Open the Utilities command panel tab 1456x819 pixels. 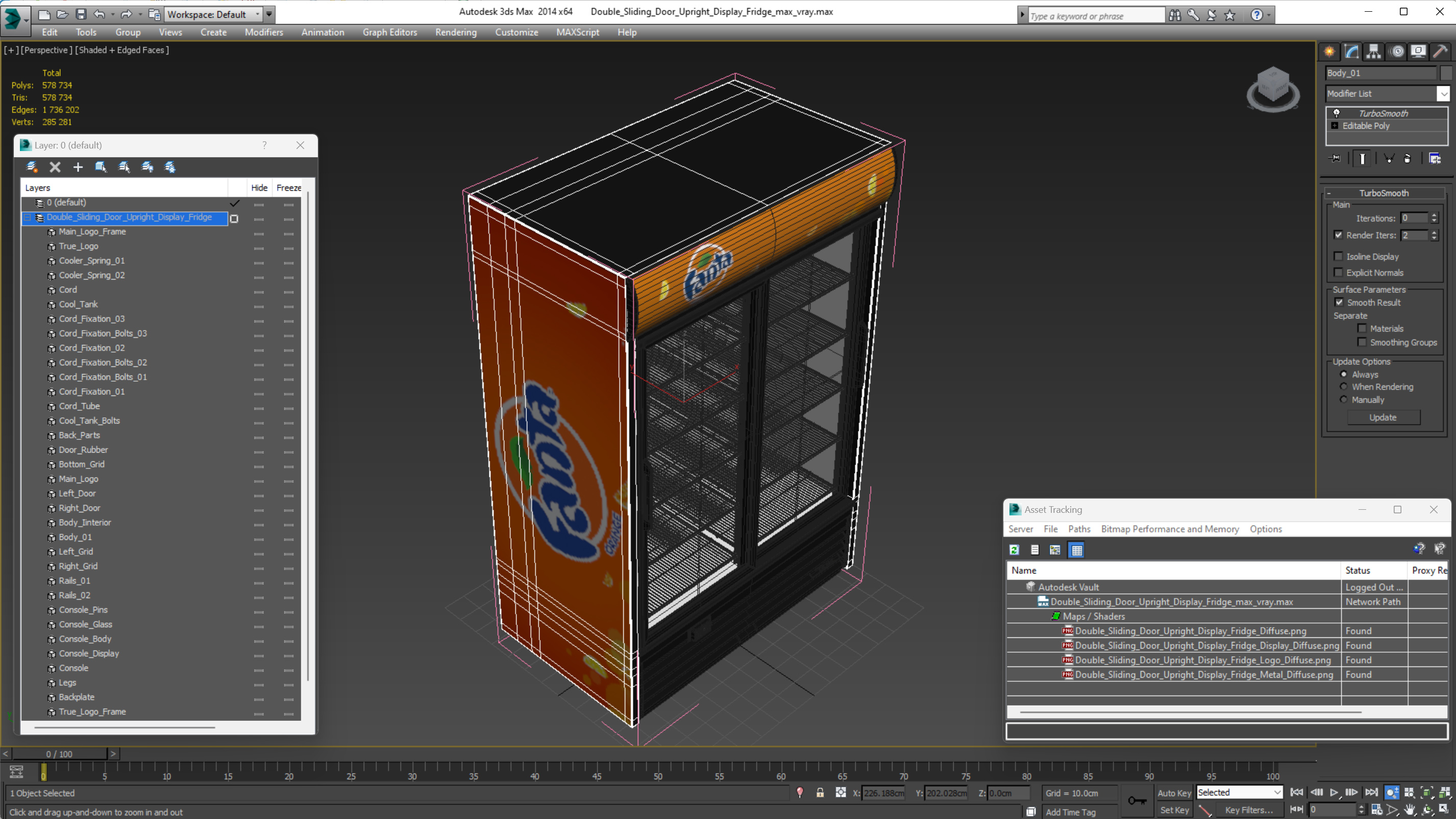coord(1440,52)
